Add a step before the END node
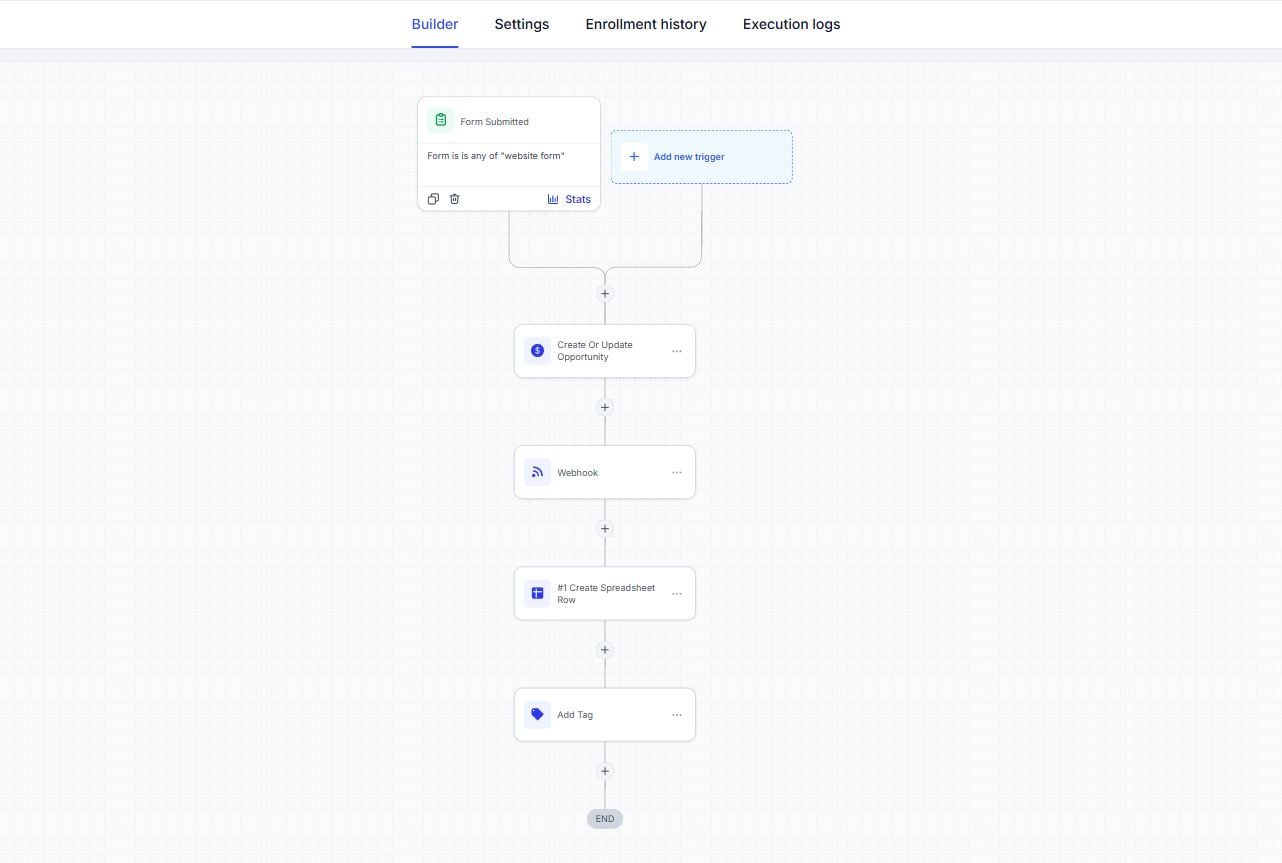The width and height of the screenshot is (1282, 863). (x=605, y=771)
